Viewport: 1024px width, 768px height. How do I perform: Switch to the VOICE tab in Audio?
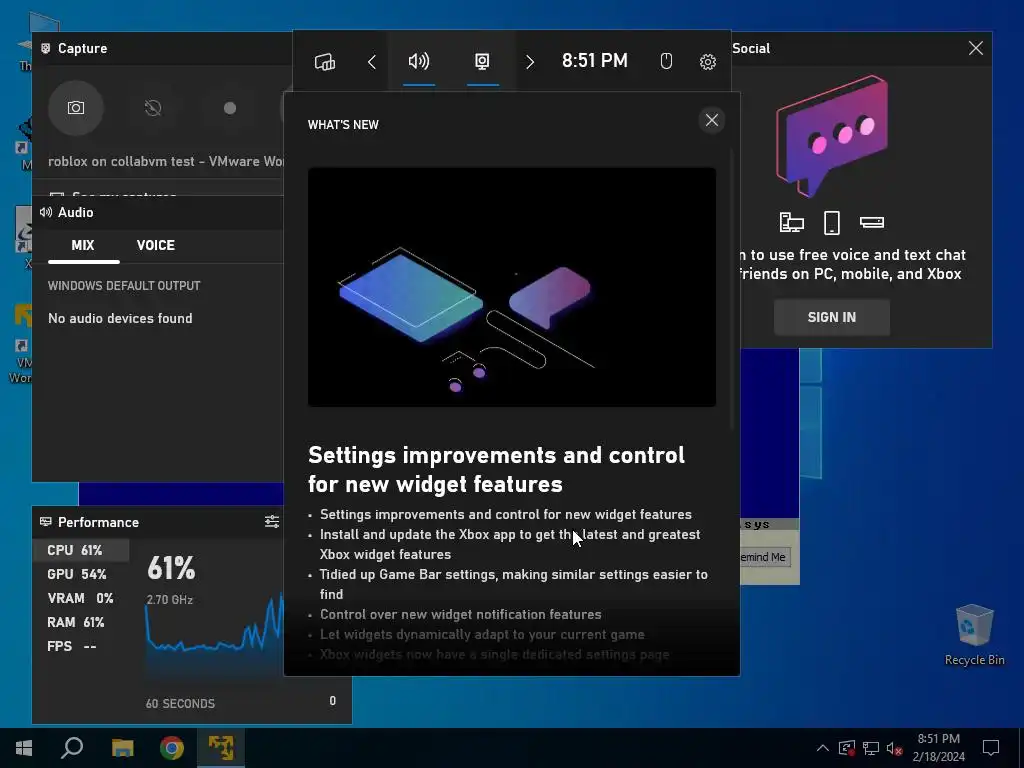click(155, 246)
